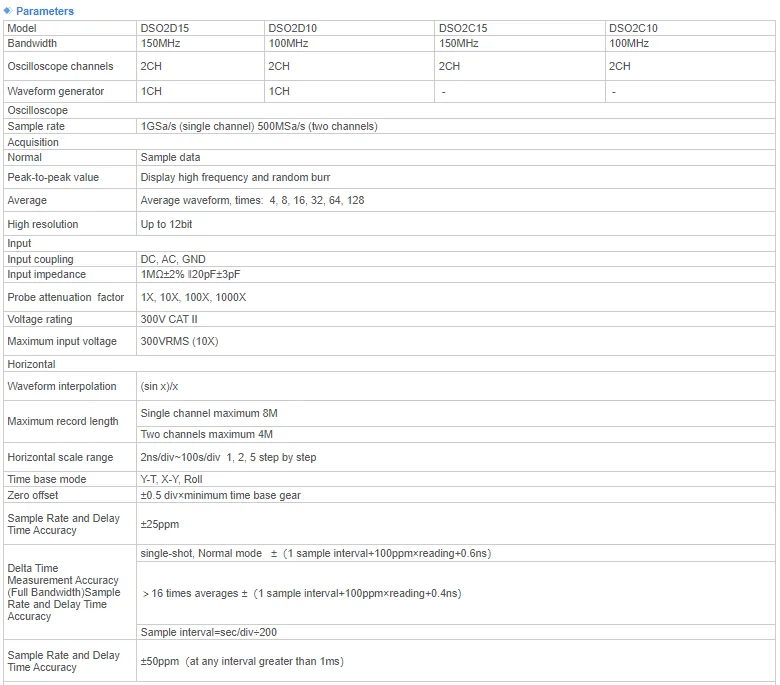Click the Average waveform times value
780x685 pixels.
(252, 200)
